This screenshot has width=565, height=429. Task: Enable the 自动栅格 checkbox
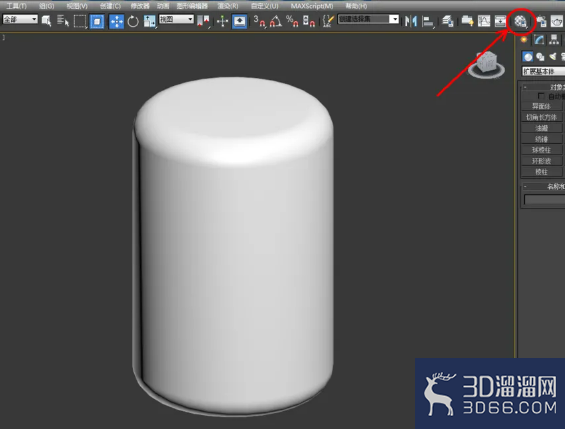point(540,96)
